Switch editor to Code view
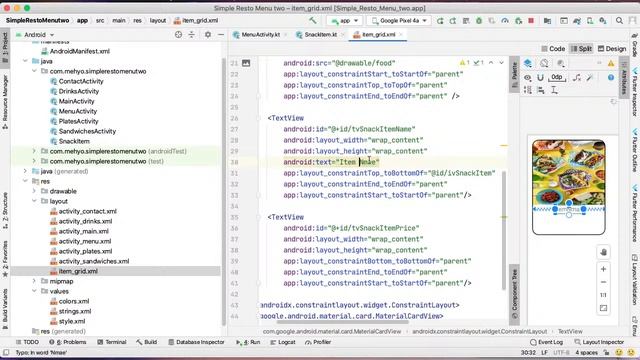 (x=553, y=49)
